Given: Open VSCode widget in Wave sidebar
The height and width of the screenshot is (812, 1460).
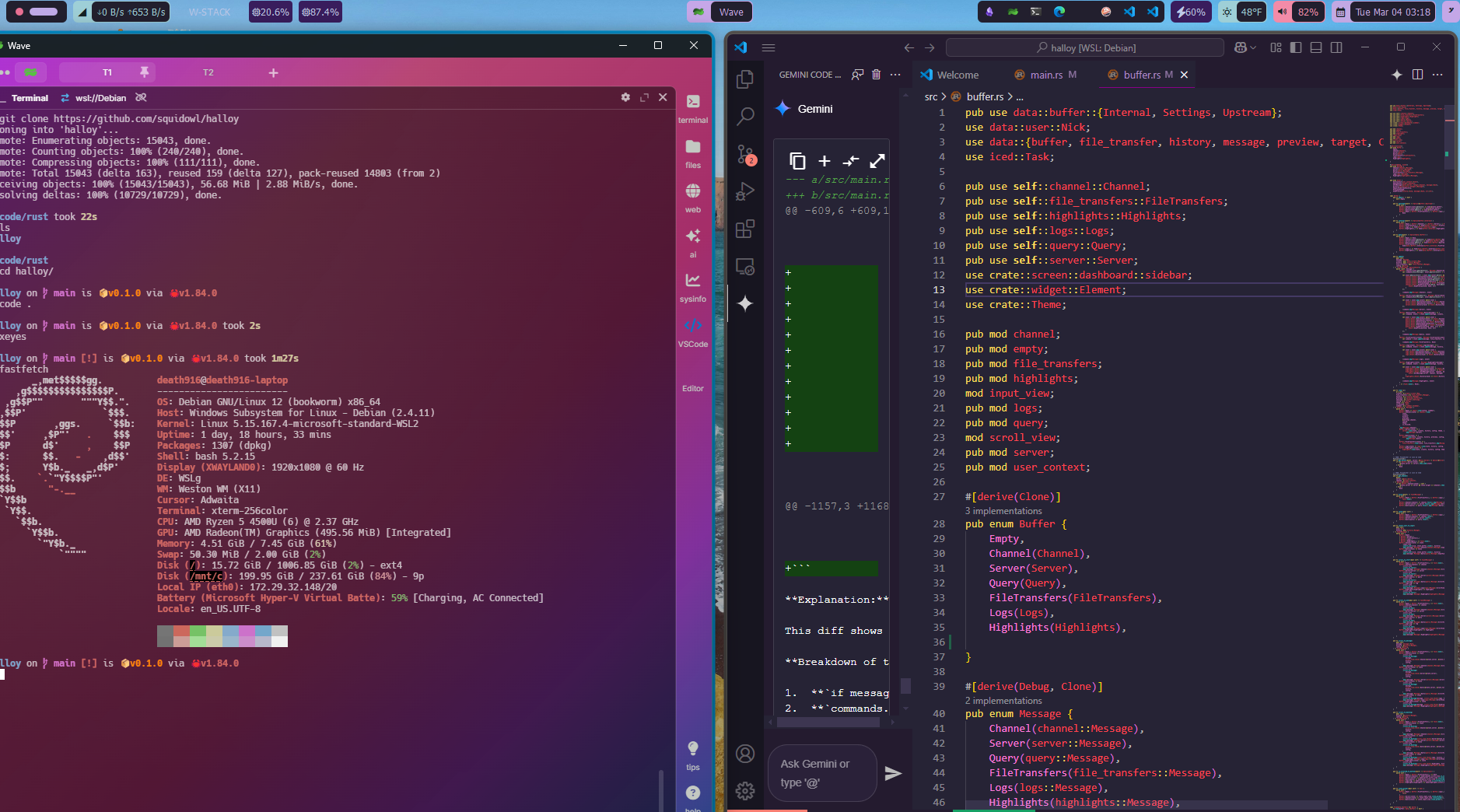Looking at the screenshot, I should point(693,332).
